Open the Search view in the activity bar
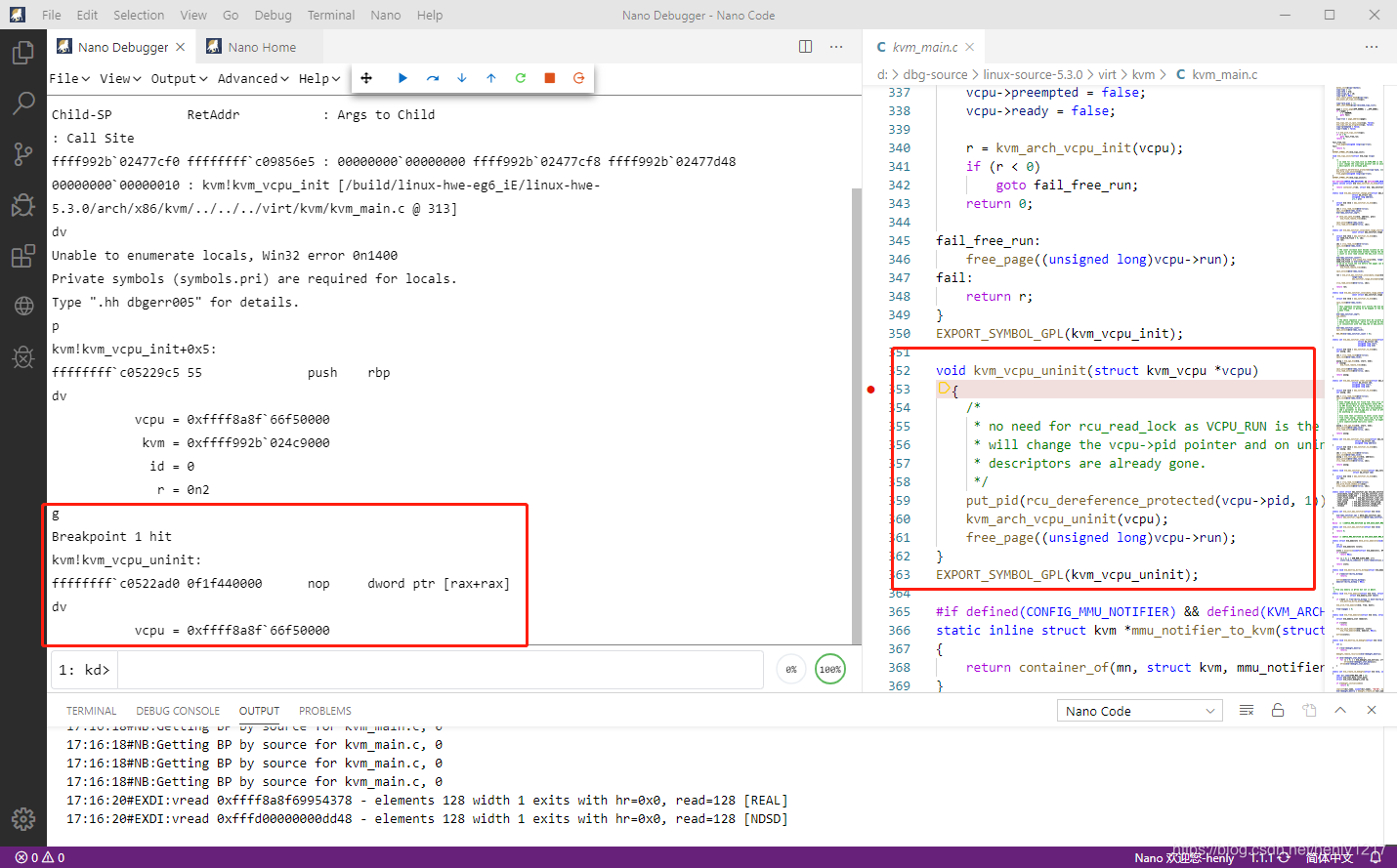This screenshot has height=868, width=1397. (x=23, y=103)
